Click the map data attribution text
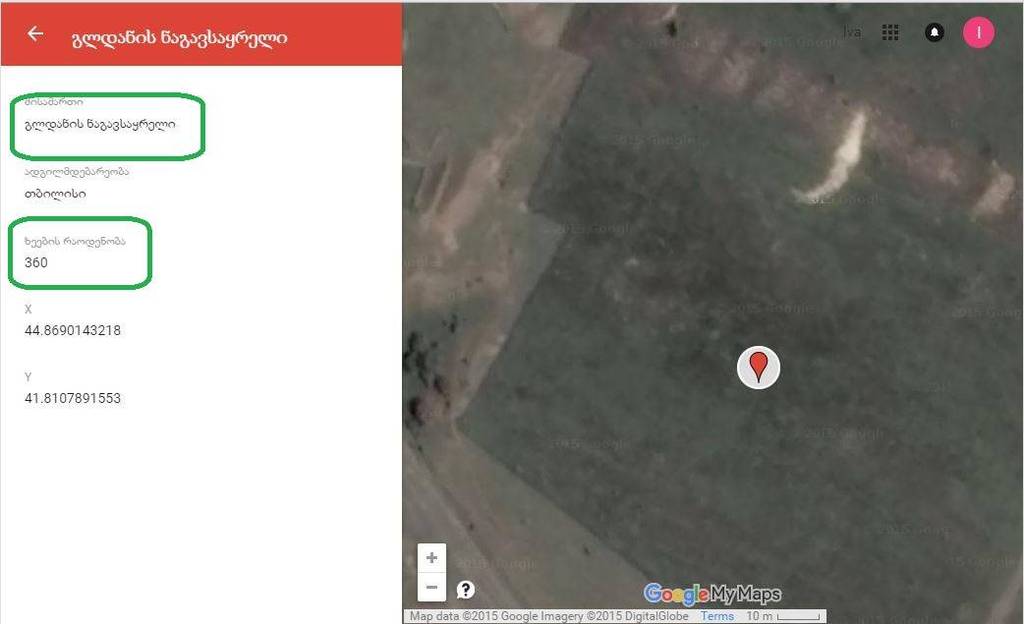 click(549, 616)
